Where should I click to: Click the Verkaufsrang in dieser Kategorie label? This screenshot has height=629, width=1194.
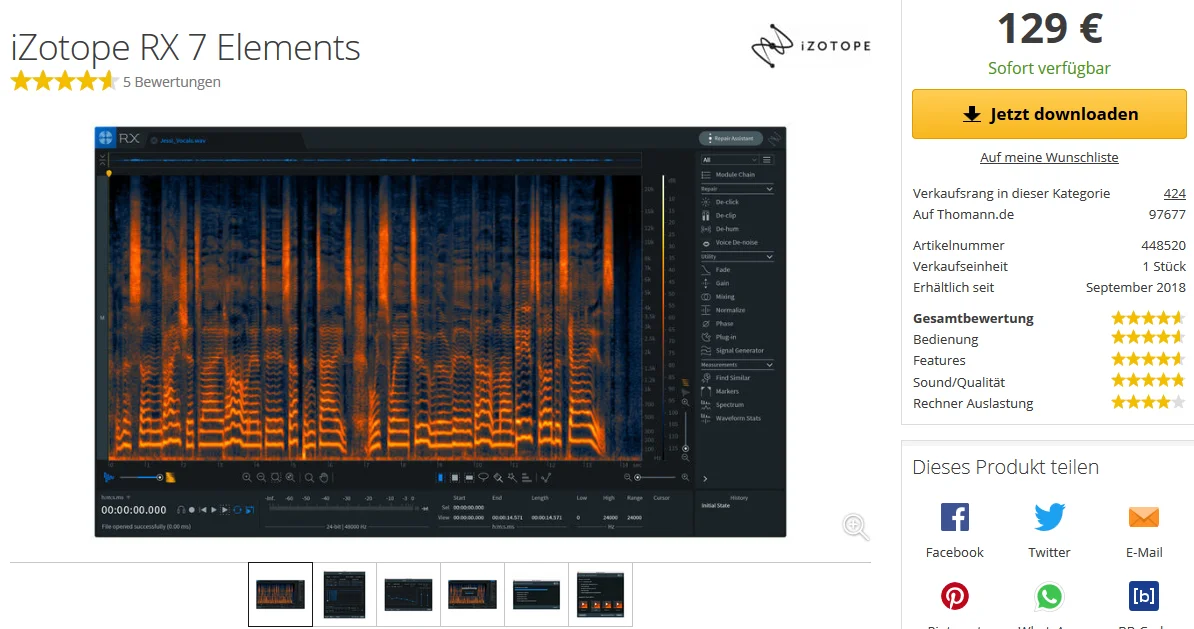tap(1011, 193)
